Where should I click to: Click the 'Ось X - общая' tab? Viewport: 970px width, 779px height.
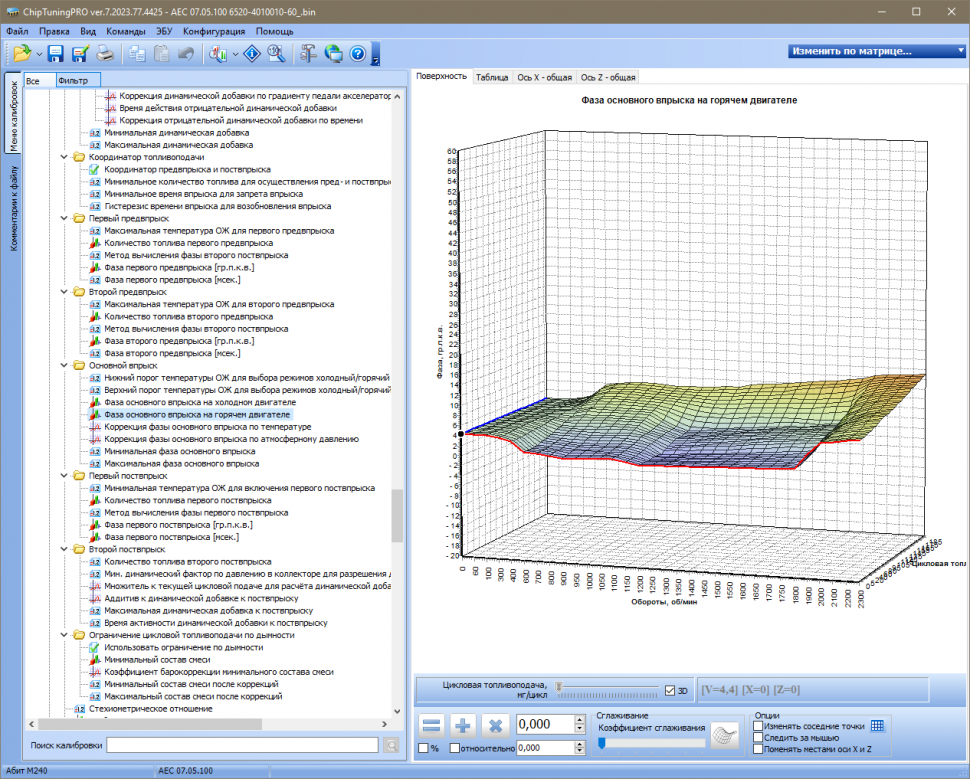(544, 77)
